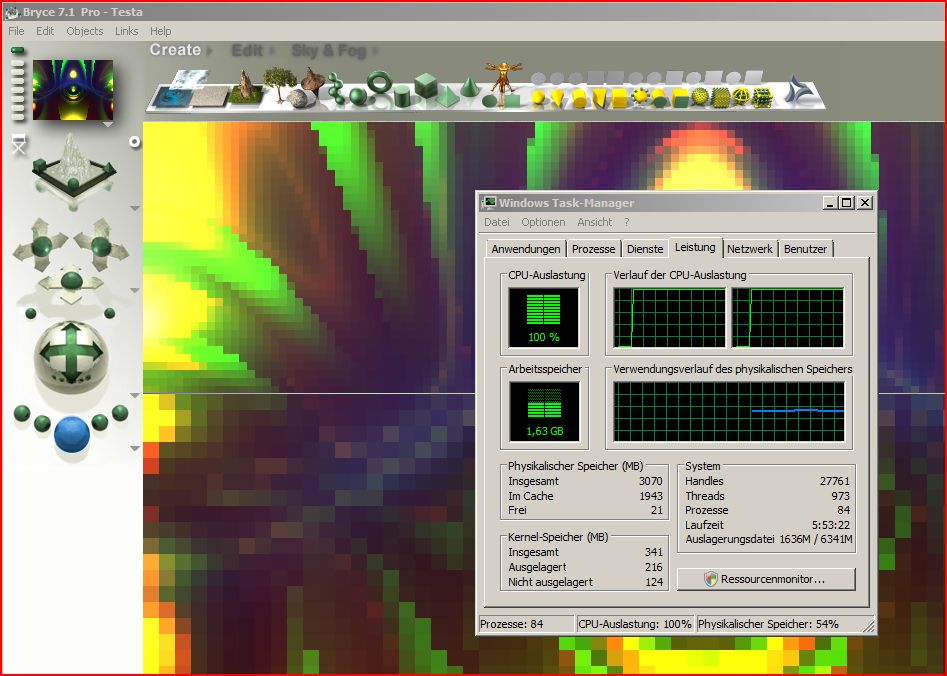Viewport: 947px width, 676px height.
Task: Click the ring toggle beside the view control
Action: (135, 141)
